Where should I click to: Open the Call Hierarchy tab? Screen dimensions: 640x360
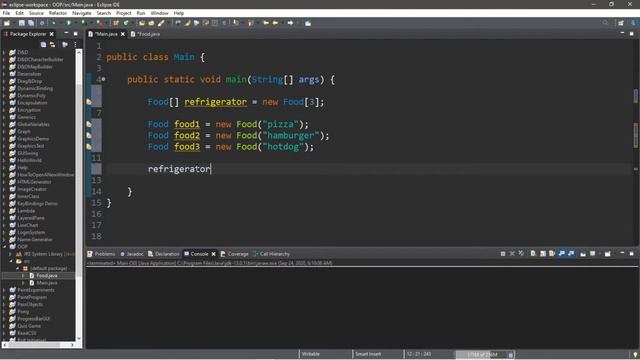[x=271, y=254]
